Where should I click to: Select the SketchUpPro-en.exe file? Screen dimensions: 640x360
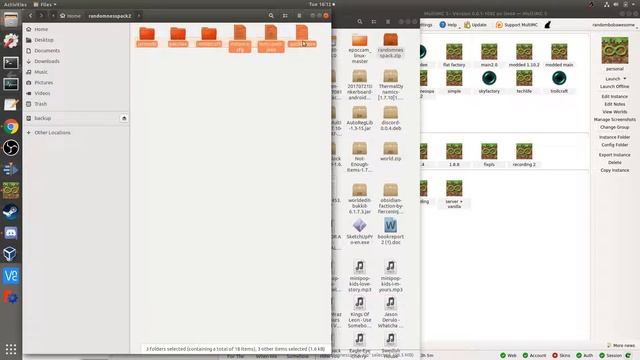(x=360, y=231)
